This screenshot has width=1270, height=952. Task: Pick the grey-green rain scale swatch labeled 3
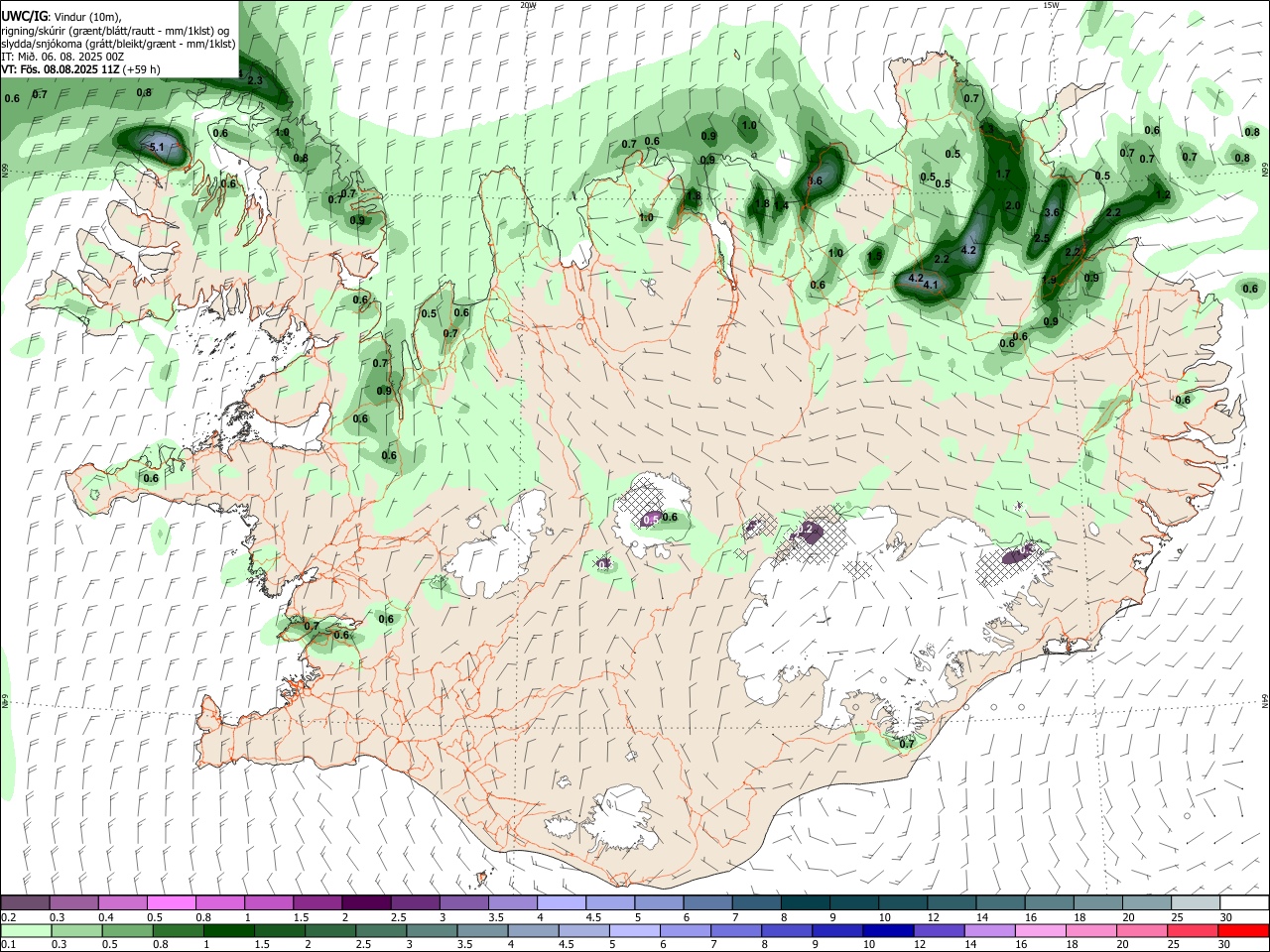click(x=431, y=930)
